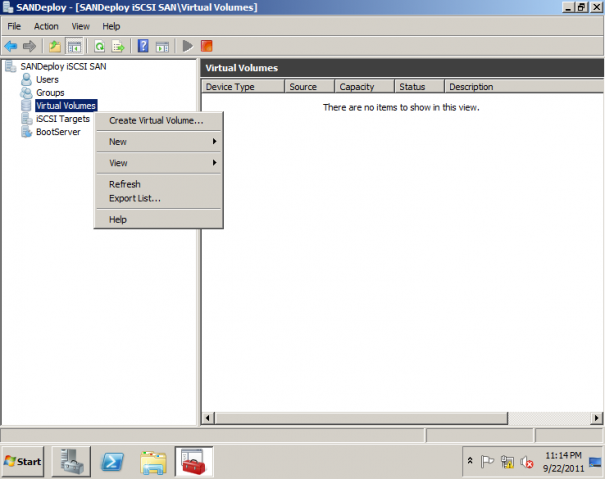Click the Forward arrow toolbar icon
Viewport: 605px width, 479px height.
click(29, 46)
